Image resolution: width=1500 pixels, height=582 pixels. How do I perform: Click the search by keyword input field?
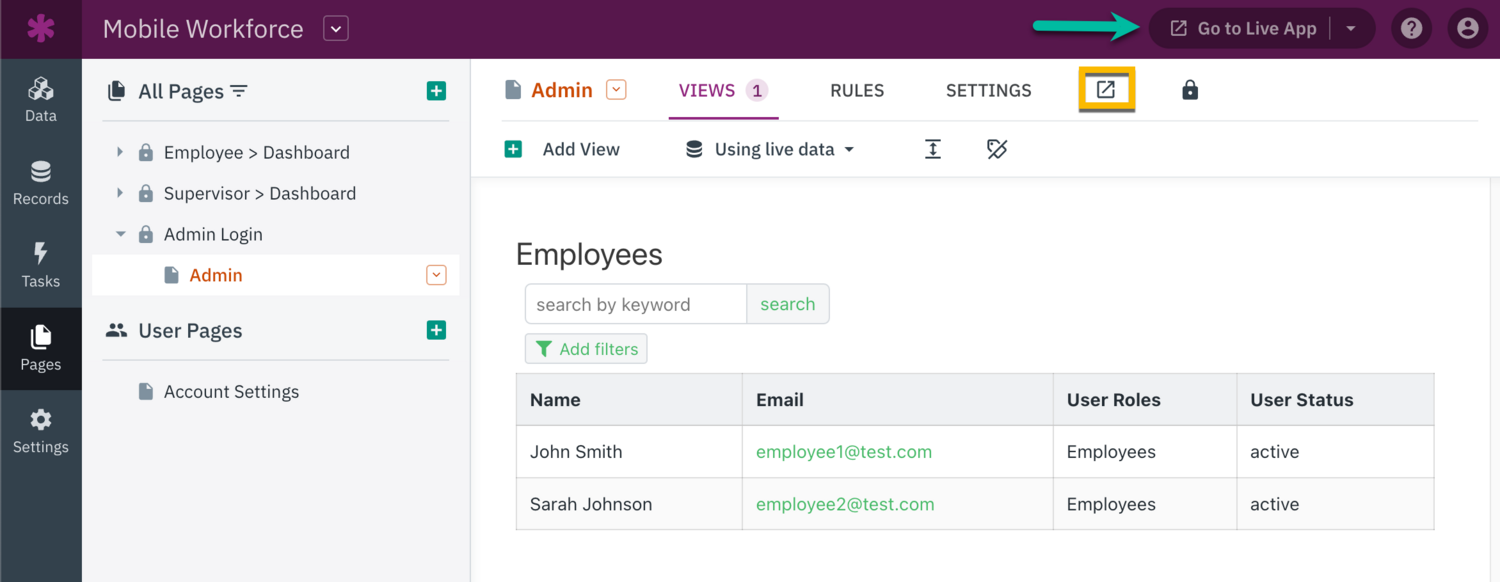635,303
